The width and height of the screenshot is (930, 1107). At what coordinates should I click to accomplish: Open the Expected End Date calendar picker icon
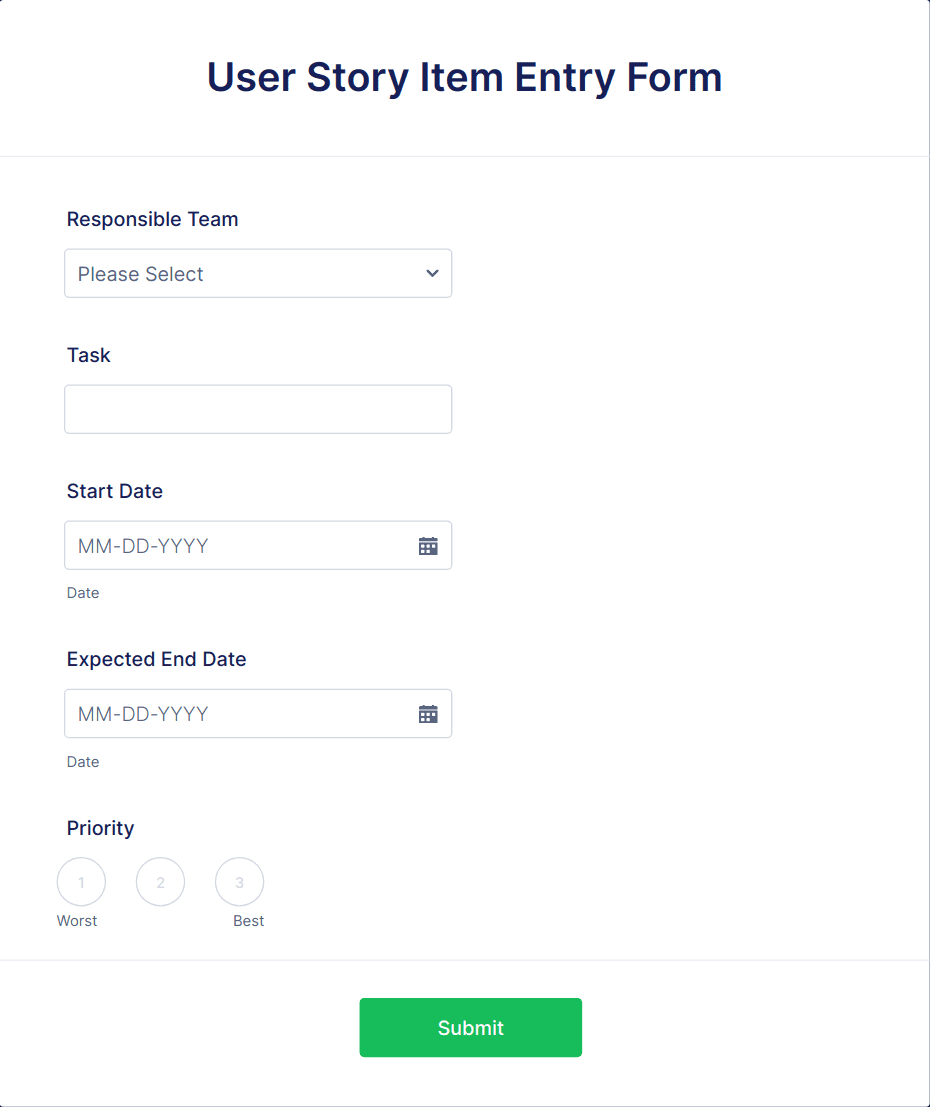coord(428,713)
